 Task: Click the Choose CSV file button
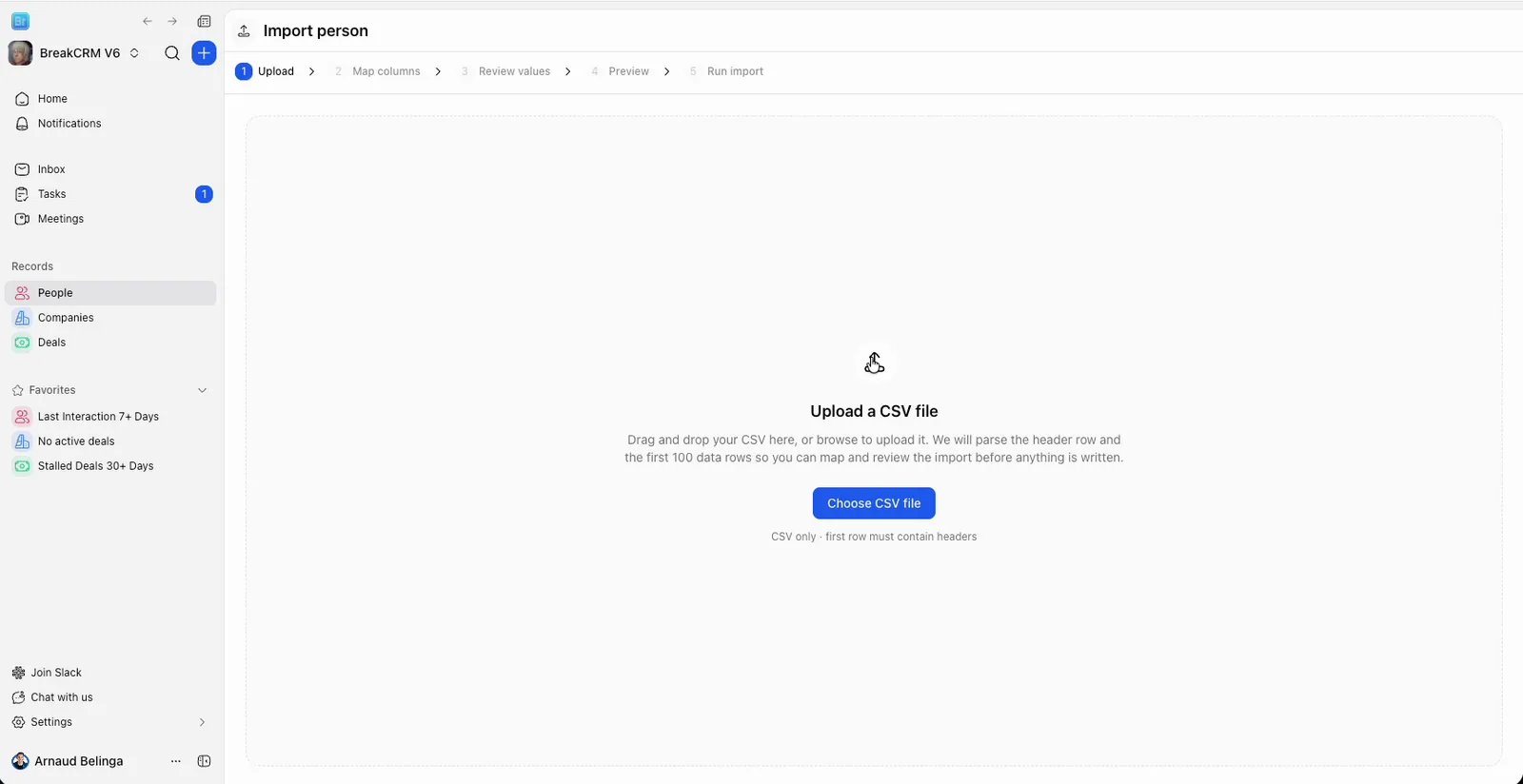pyautogui.click(x=874, y=503)
